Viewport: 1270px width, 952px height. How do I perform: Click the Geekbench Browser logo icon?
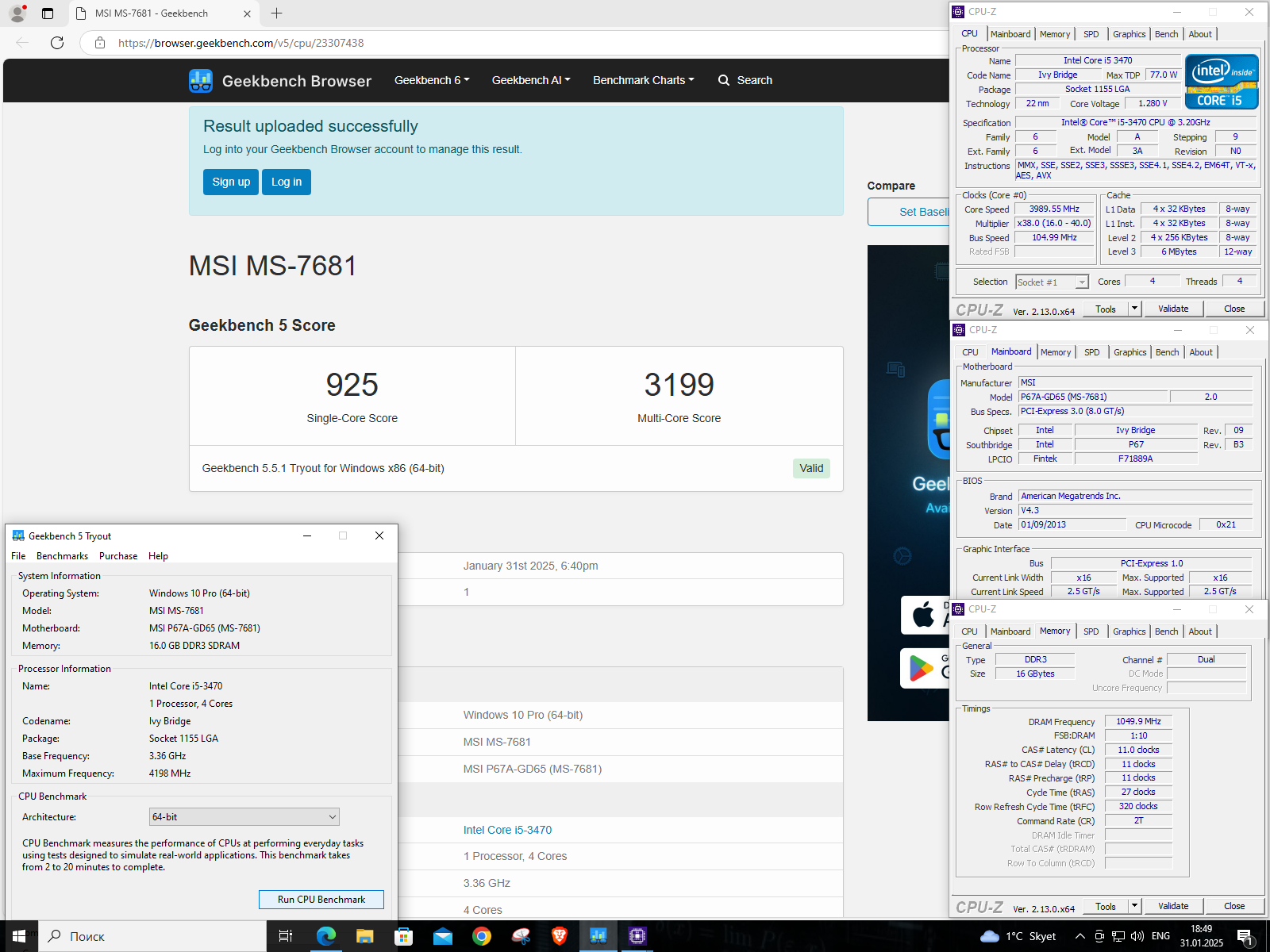(200, 80)
